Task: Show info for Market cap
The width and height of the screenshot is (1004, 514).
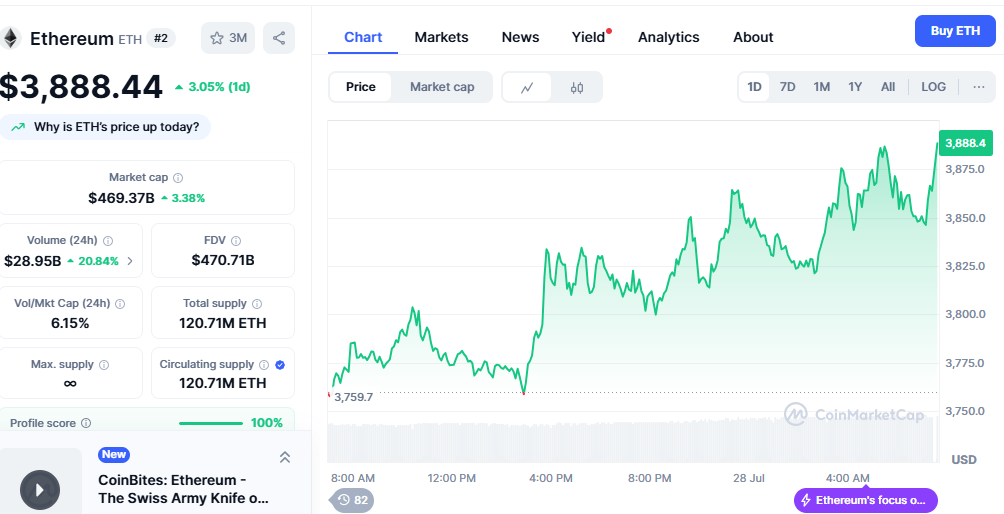Action: tap(178, 178)
